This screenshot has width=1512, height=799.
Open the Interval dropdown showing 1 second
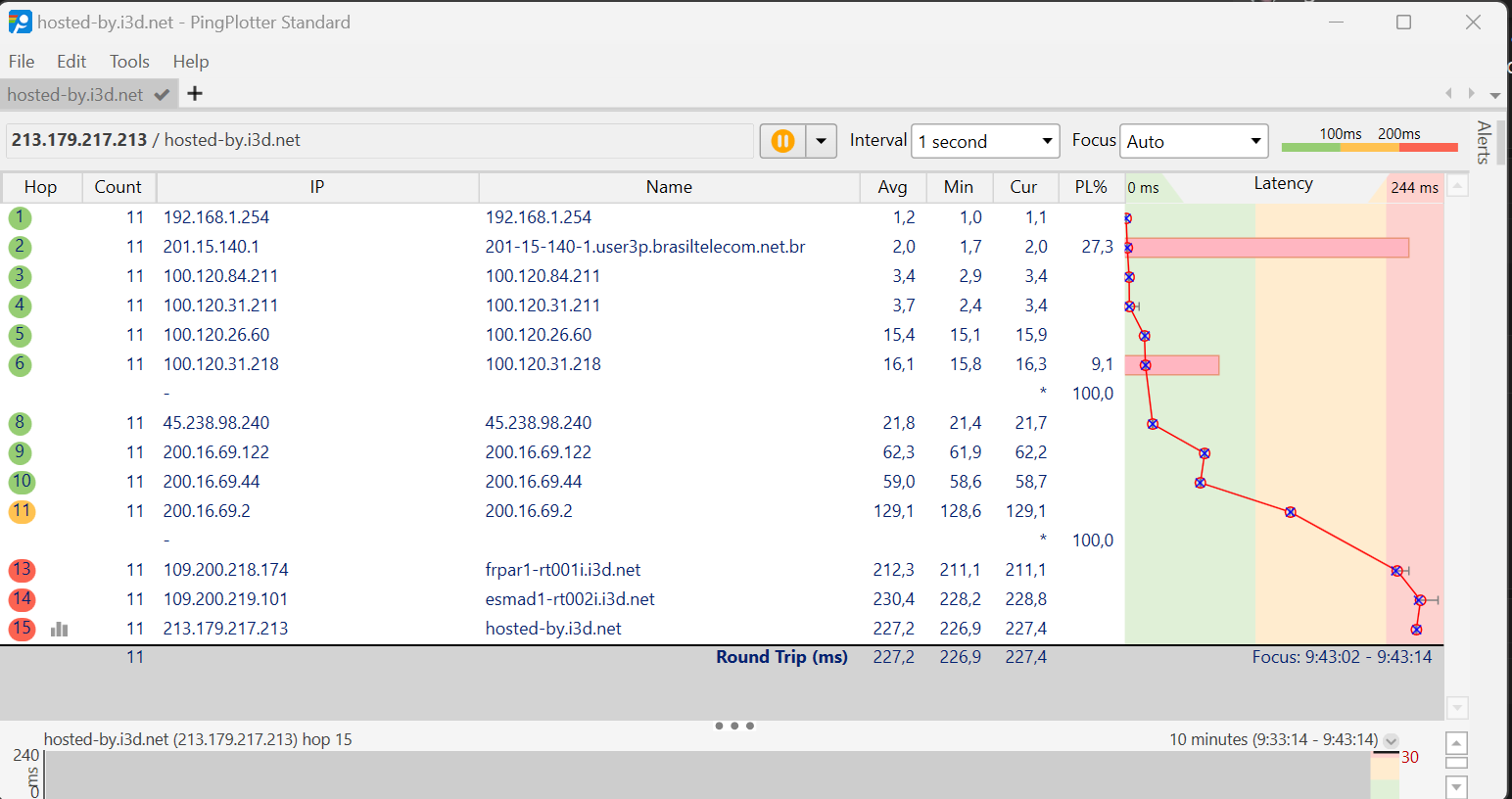(985, 141)
